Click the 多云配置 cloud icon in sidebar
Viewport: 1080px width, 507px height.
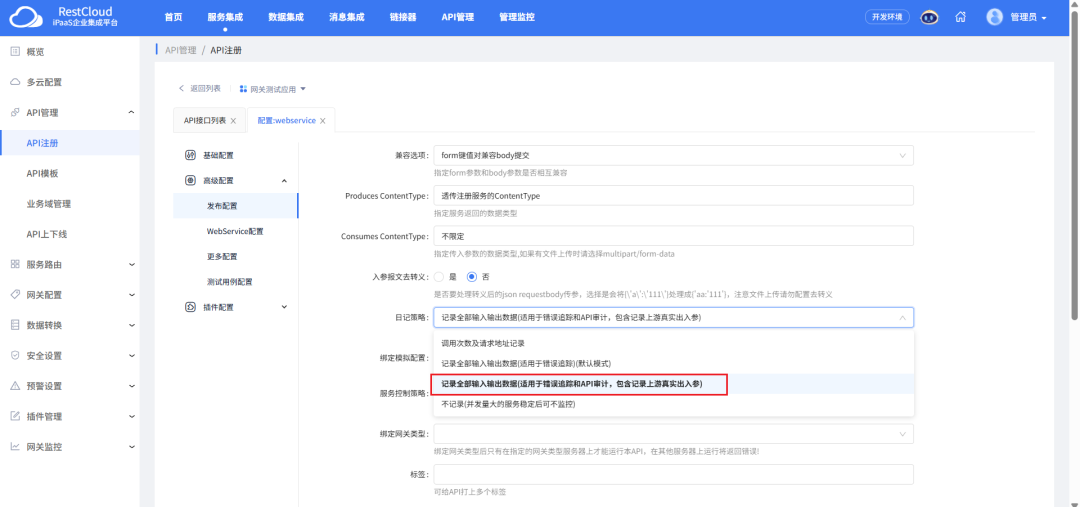point(15,82)
